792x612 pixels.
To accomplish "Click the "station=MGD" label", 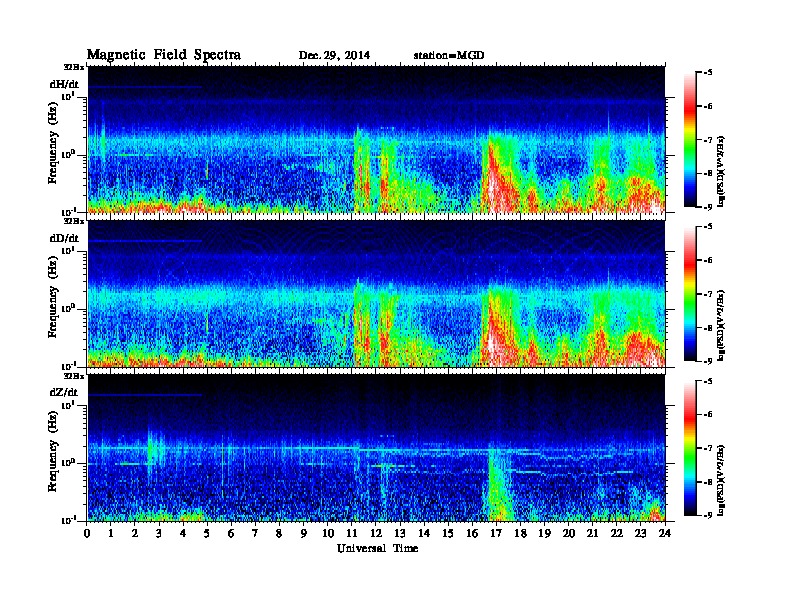I will point(449,55).
